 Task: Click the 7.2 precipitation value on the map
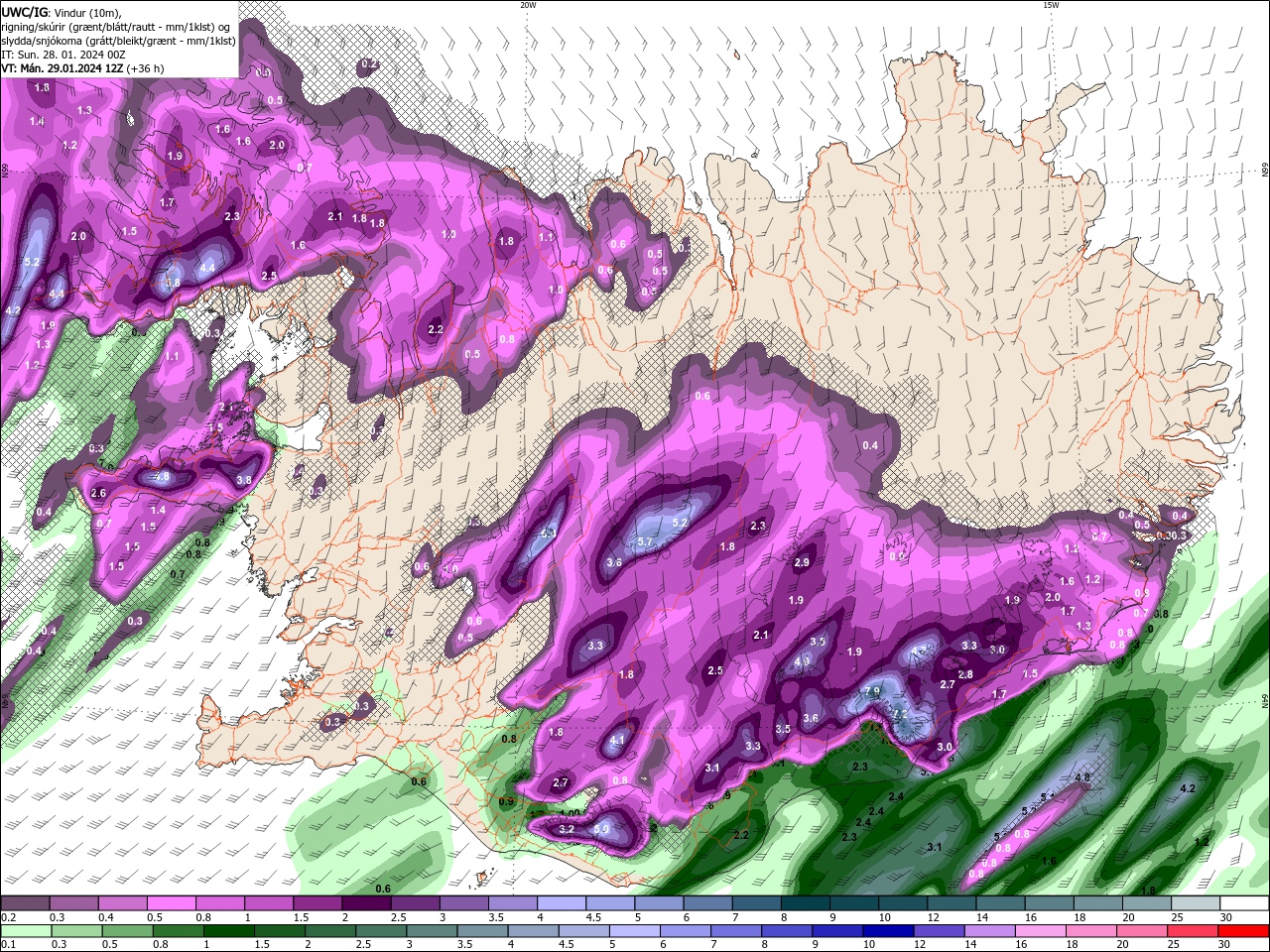click(x=900, y=713)
